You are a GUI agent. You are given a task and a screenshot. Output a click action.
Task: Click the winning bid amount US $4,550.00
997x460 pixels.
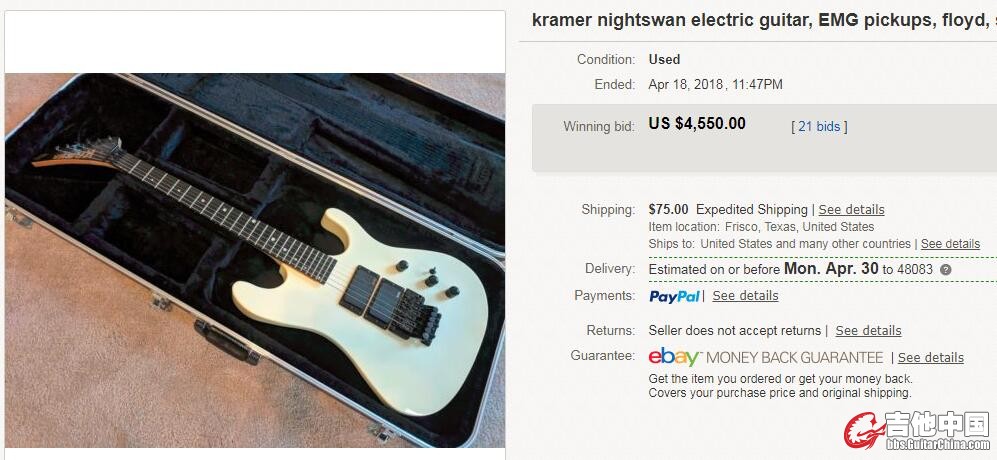click(697, 123)
